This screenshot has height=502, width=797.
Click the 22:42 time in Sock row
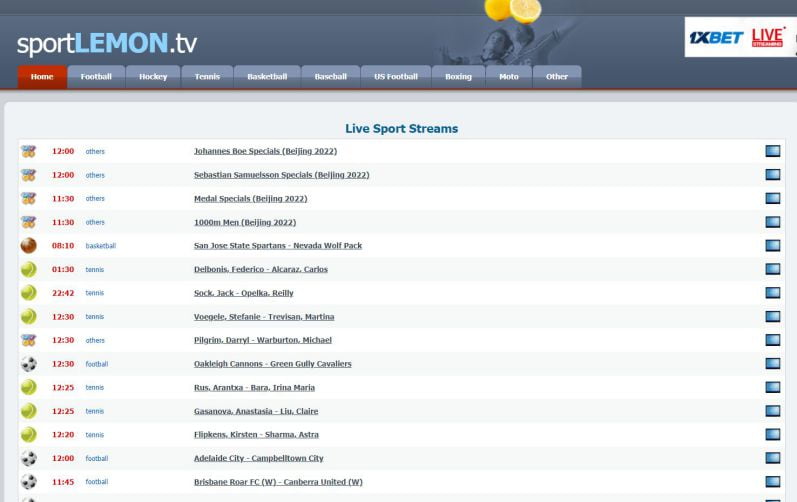click(x=63, y=293)
